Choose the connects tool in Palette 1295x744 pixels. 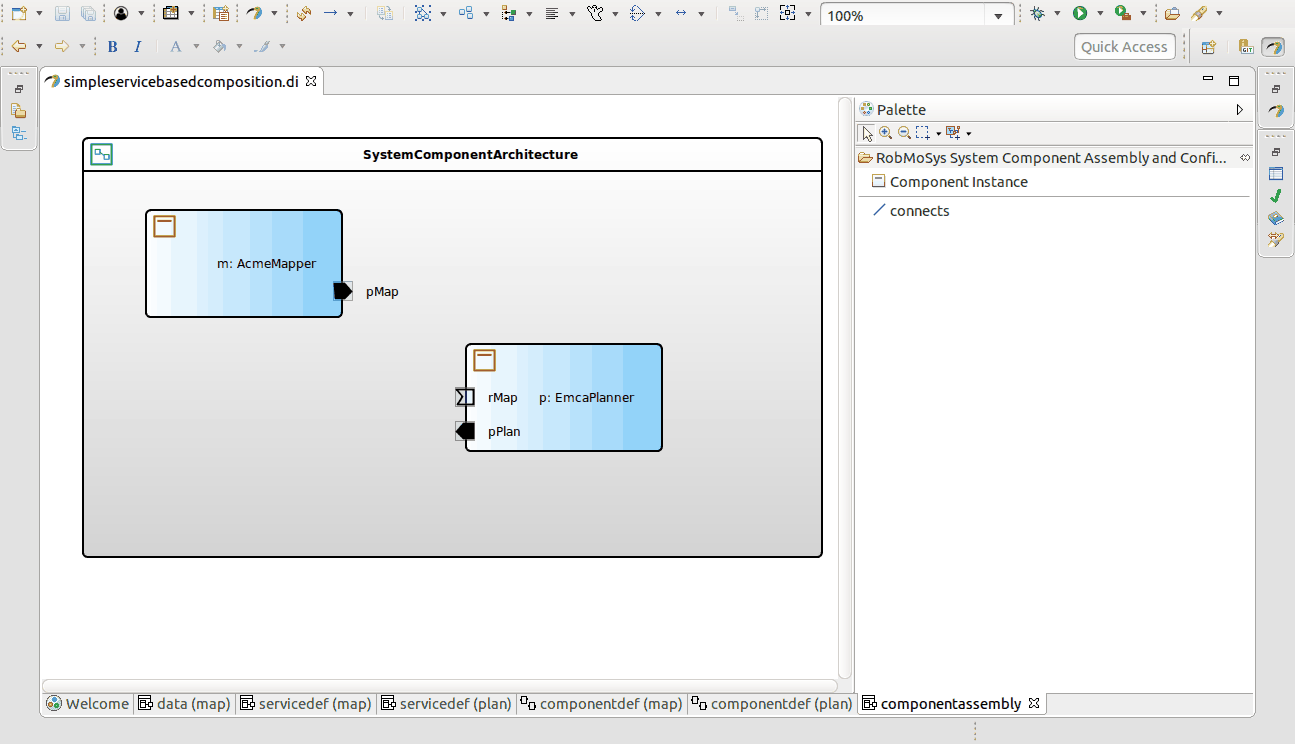coord(919,211)
